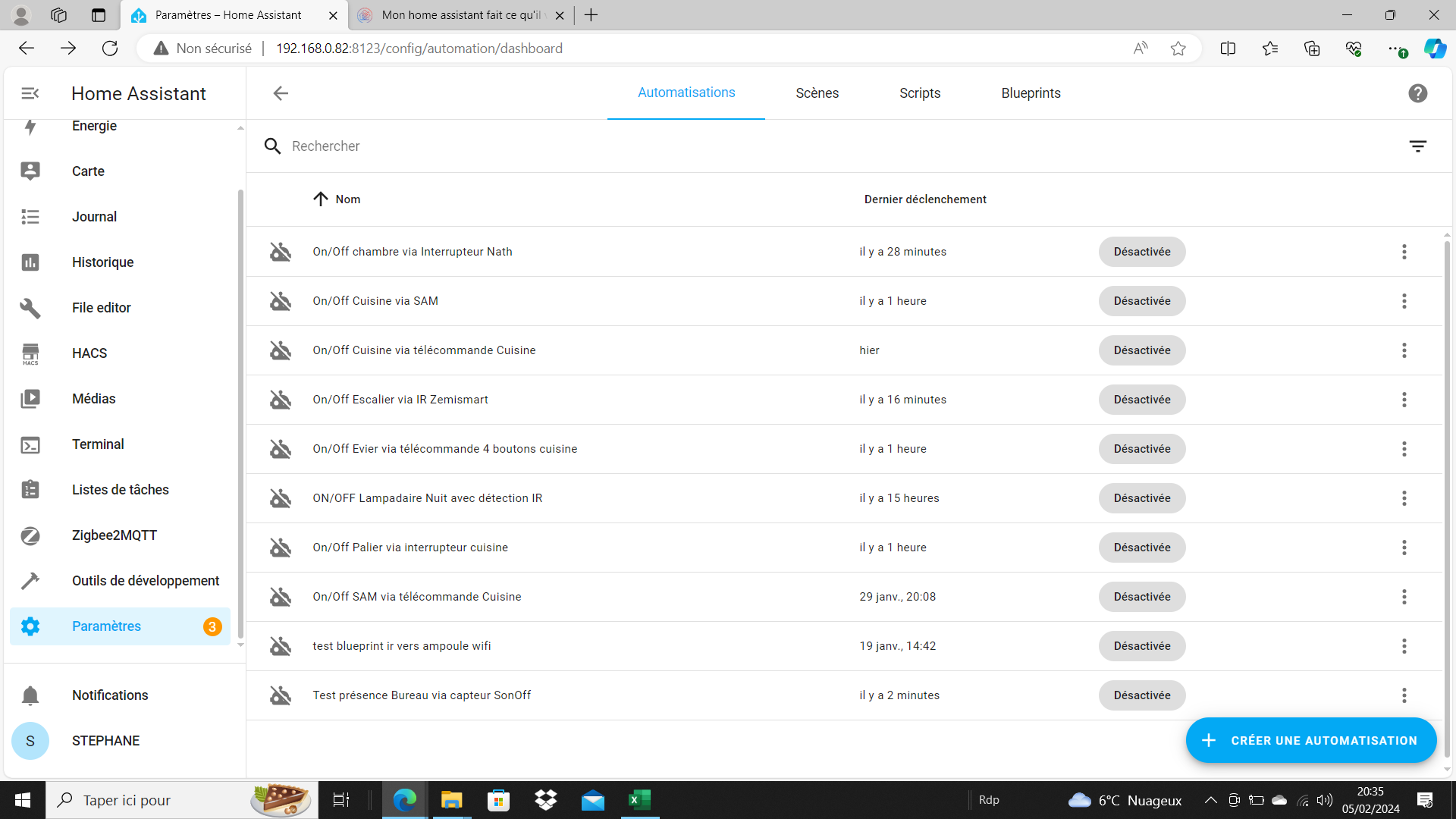
Task: Collapse the Home Assistant sidebar menu
Action: pos(30,93)
